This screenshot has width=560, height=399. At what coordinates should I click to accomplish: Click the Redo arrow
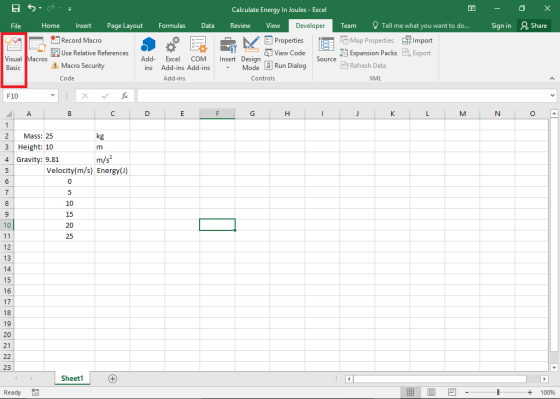52,8
